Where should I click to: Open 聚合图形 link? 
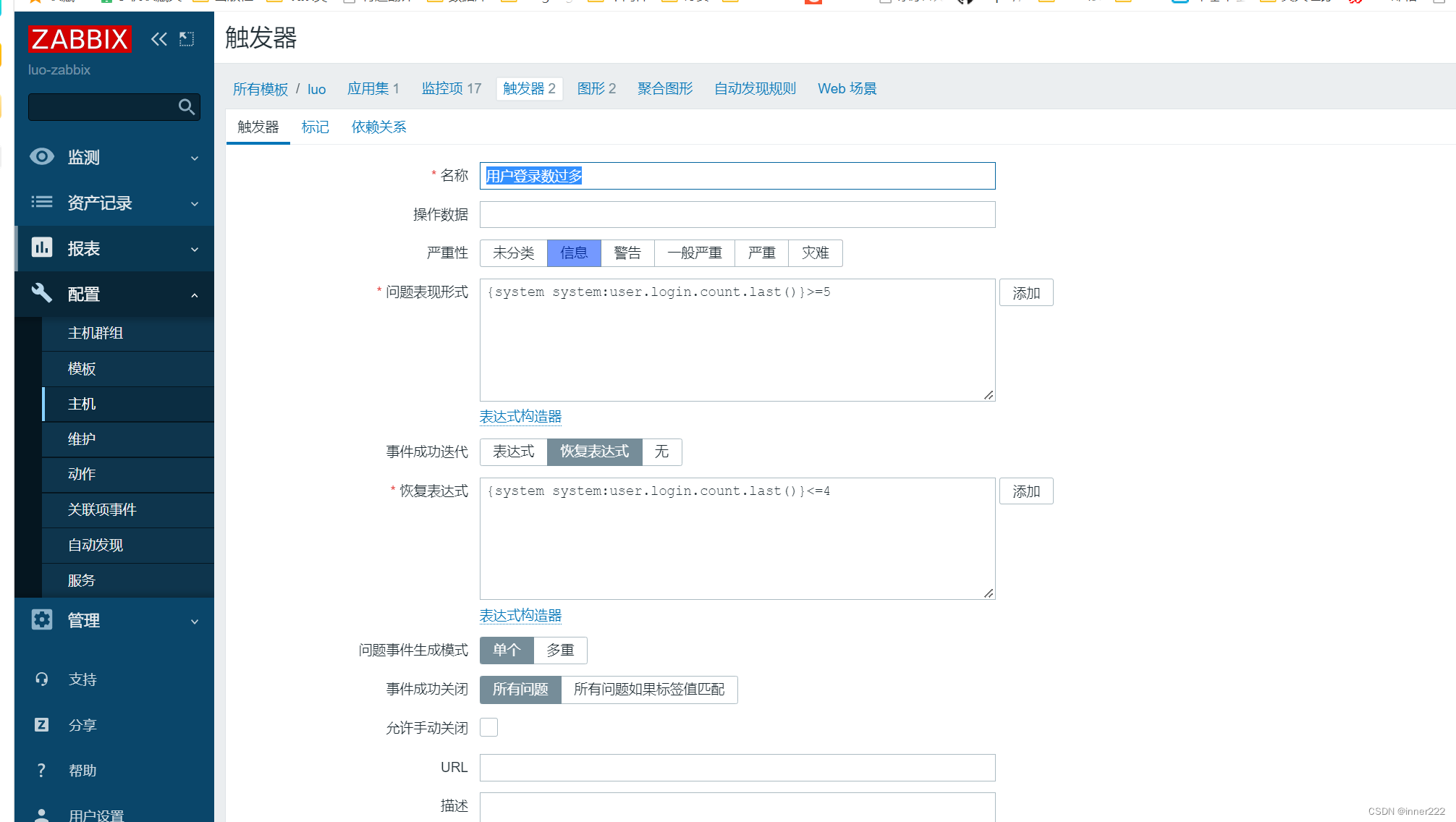click(665, 88)
